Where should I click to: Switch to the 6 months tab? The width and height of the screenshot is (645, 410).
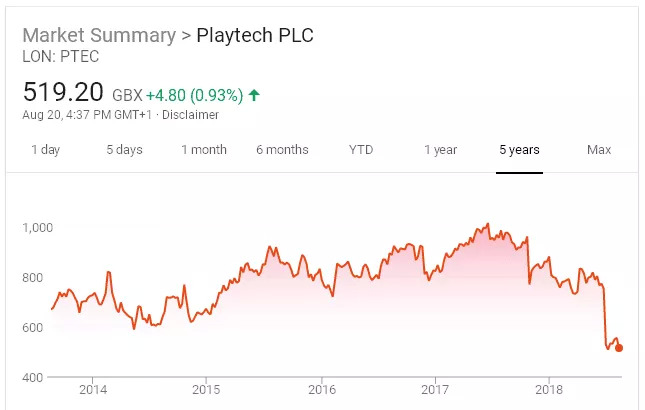[282, 150]
